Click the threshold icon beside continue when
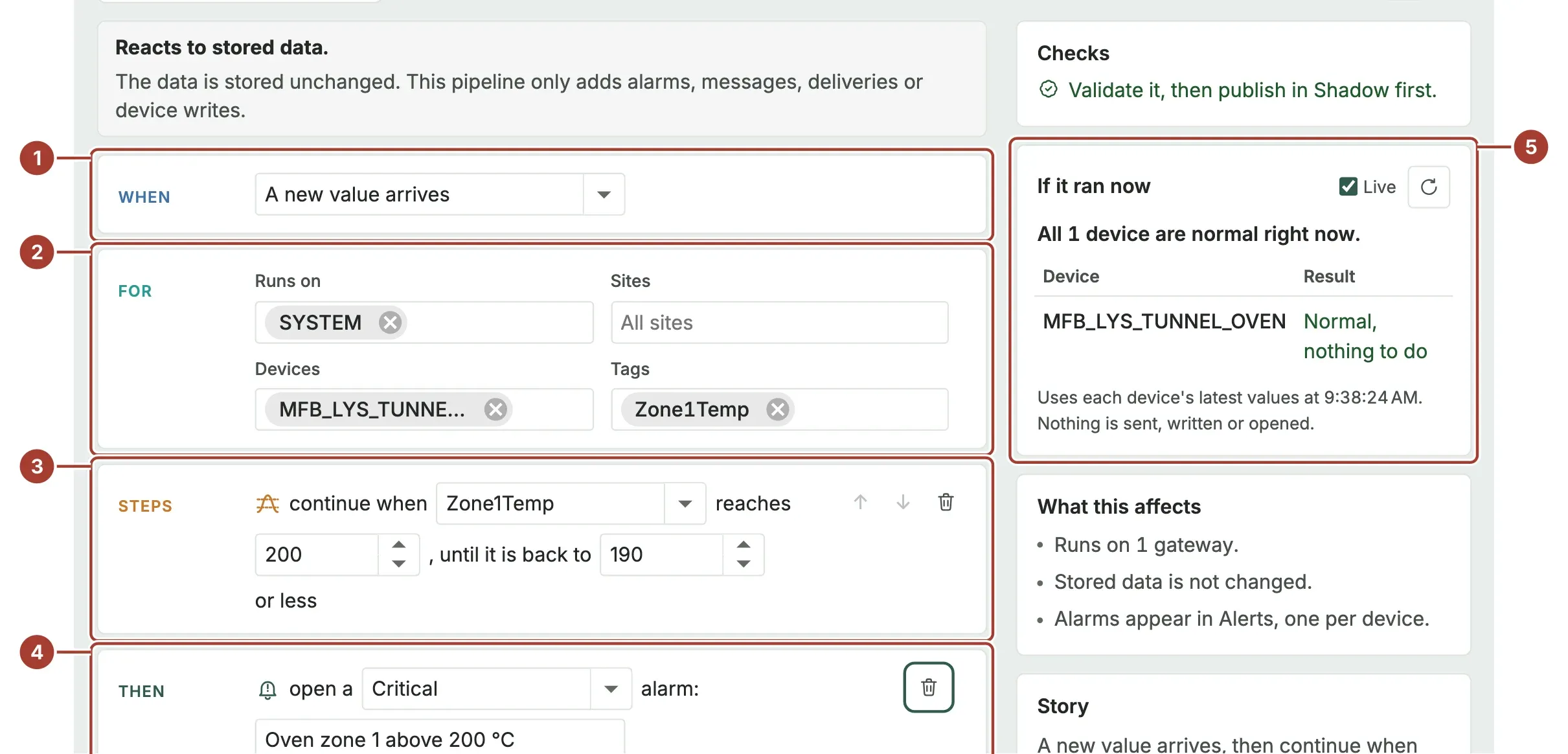 [267, 503]
